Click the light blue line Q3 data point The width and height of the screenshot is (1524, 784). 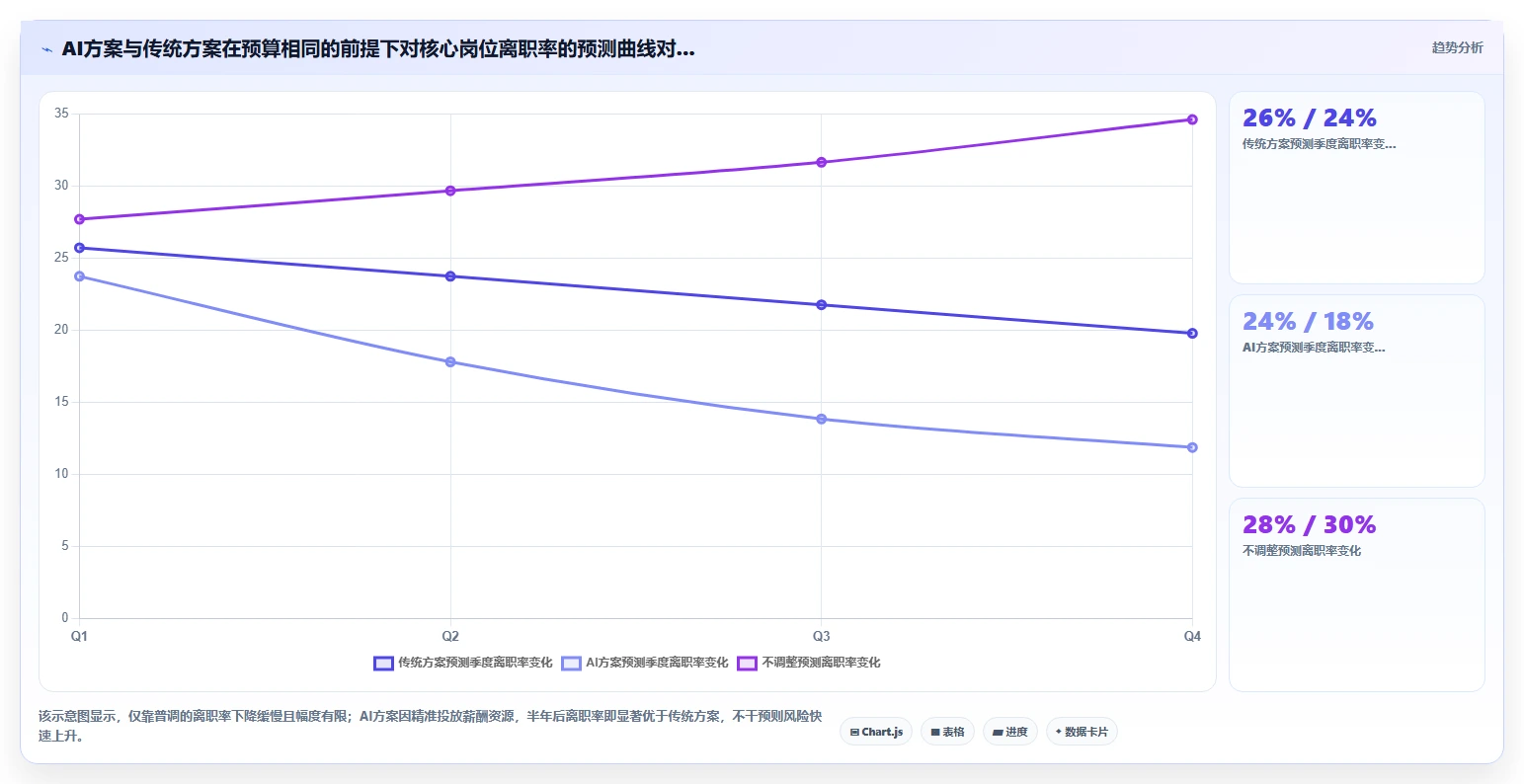tap(821, 420)
